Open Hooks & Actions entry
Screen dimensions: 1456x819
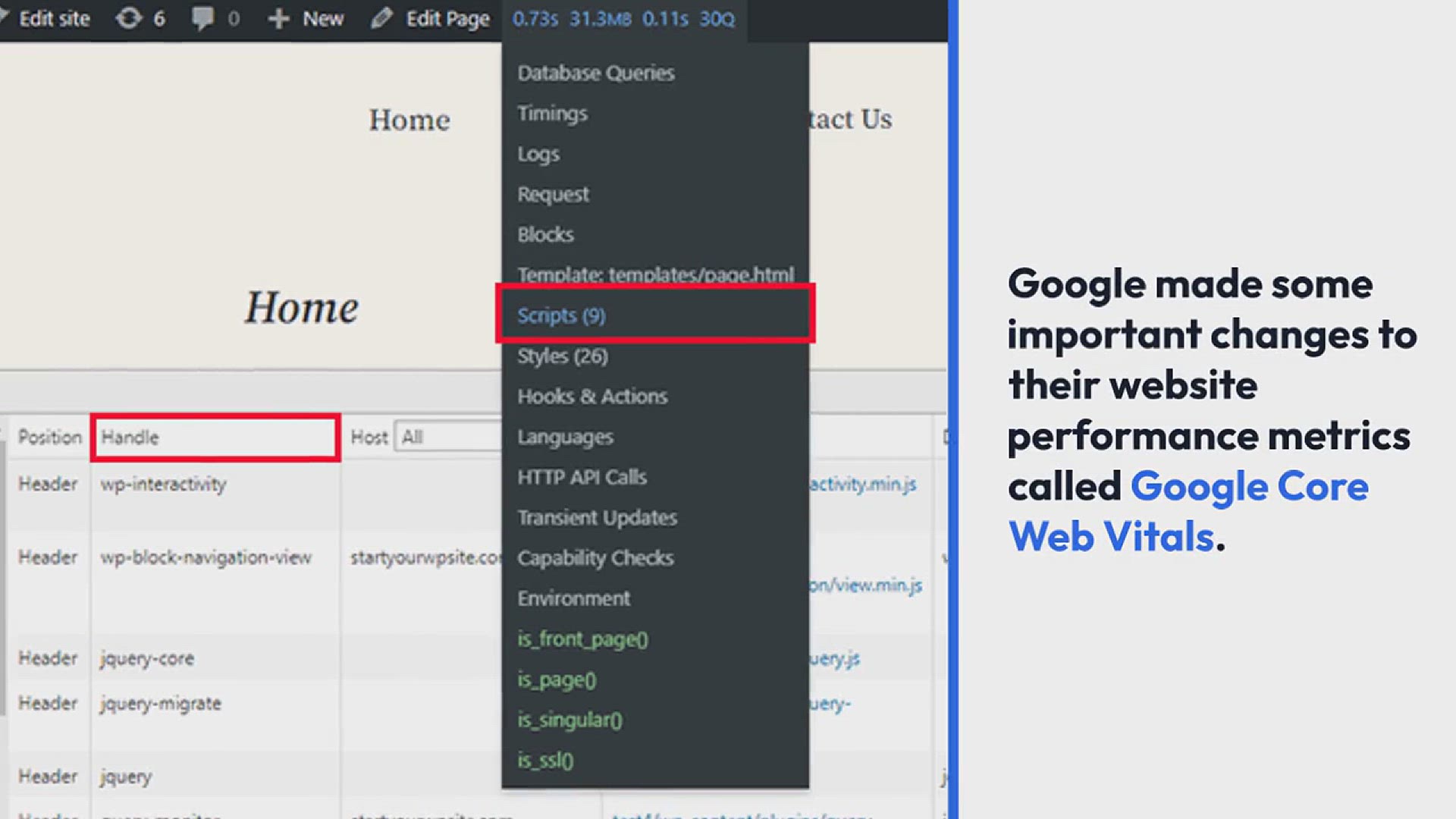pyautogui.click(x=592, y=396)
